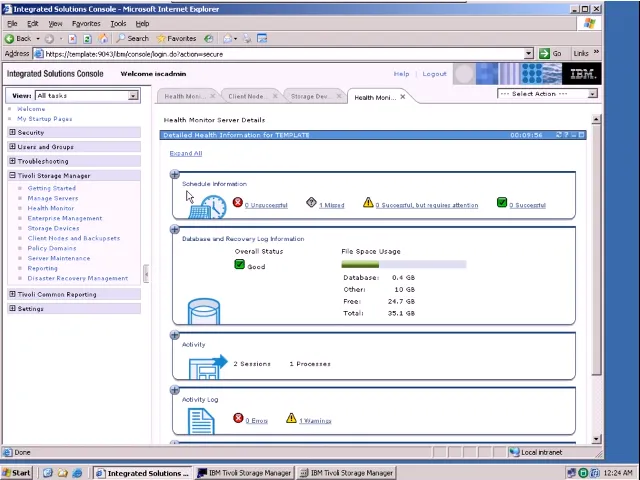The image size is (640, 480).
Task: Switch to the Client Node tab
Action: (247, 96)
